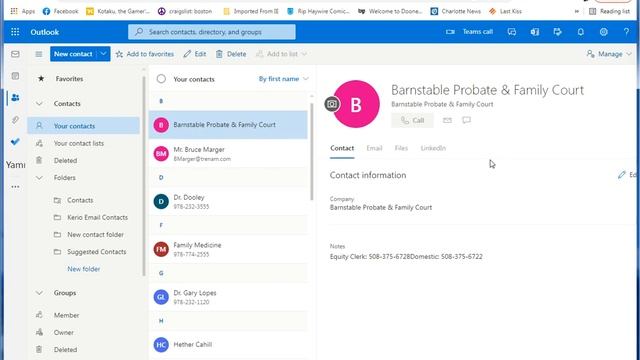Open the Files paperclip module icon

[15, 120]
